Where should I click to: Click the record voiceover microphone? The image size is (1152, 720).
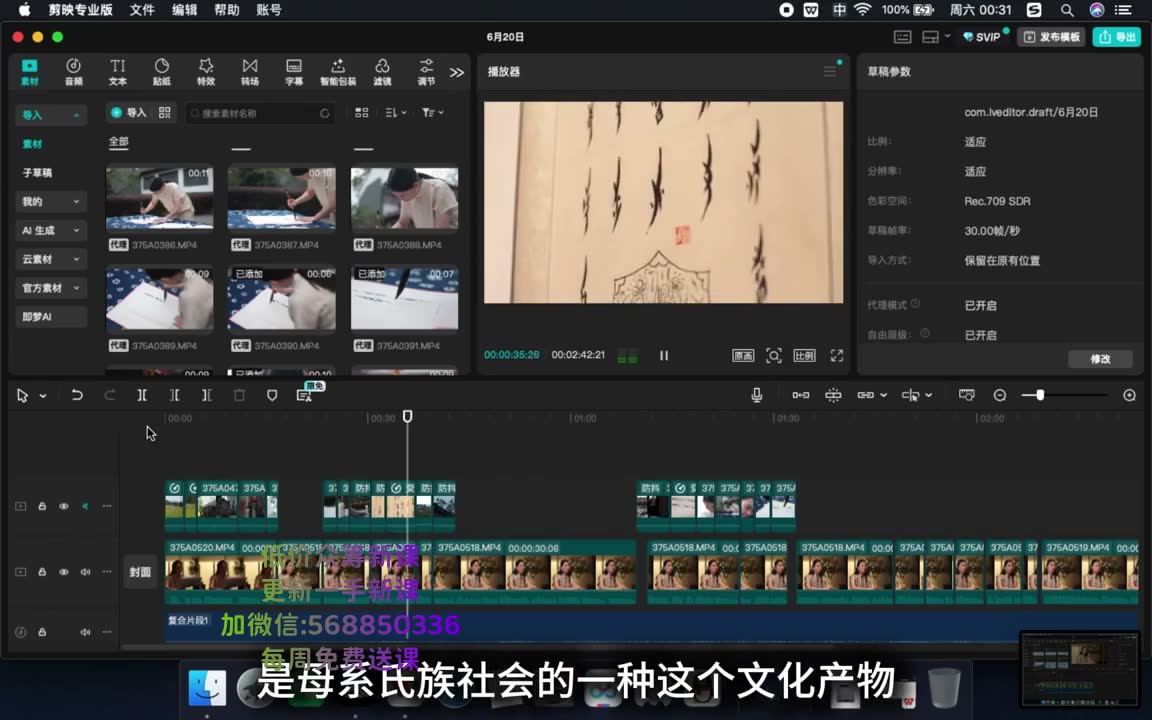pyautogui.click(x=757, y=395)
